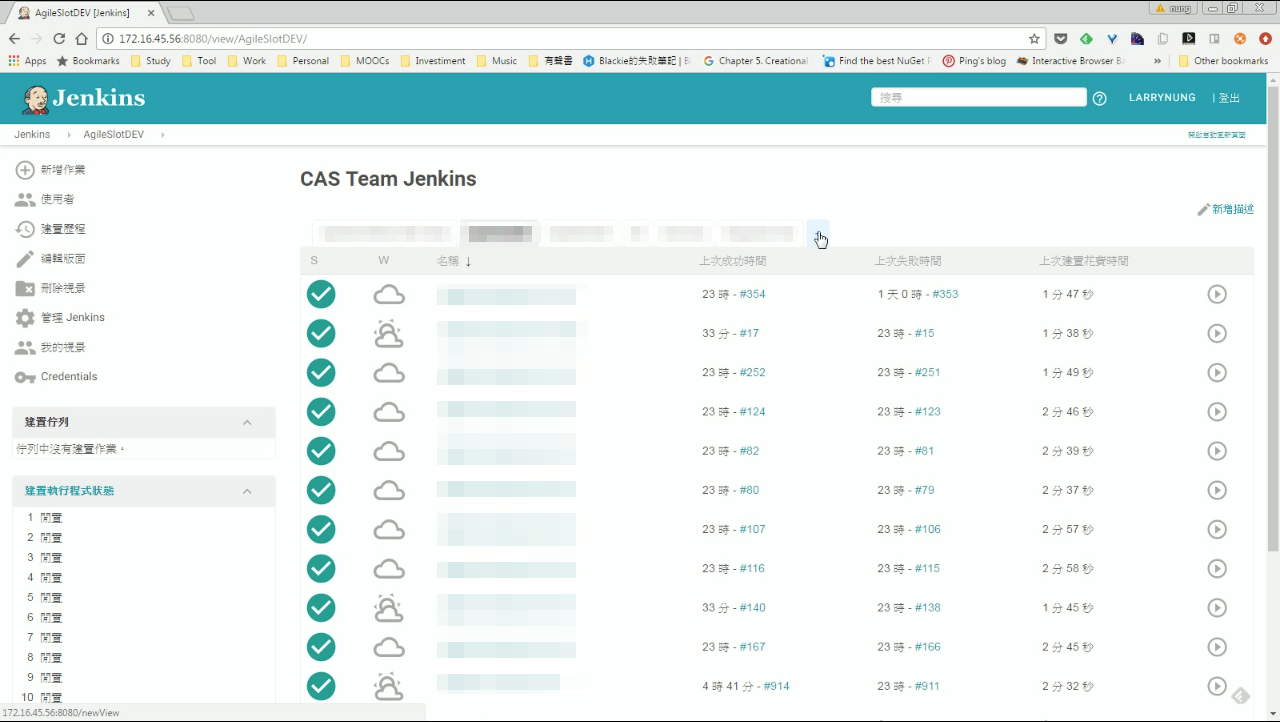Click the 新增作業 plus icon
Screen dimensions: 1280x722
[25, 170]
